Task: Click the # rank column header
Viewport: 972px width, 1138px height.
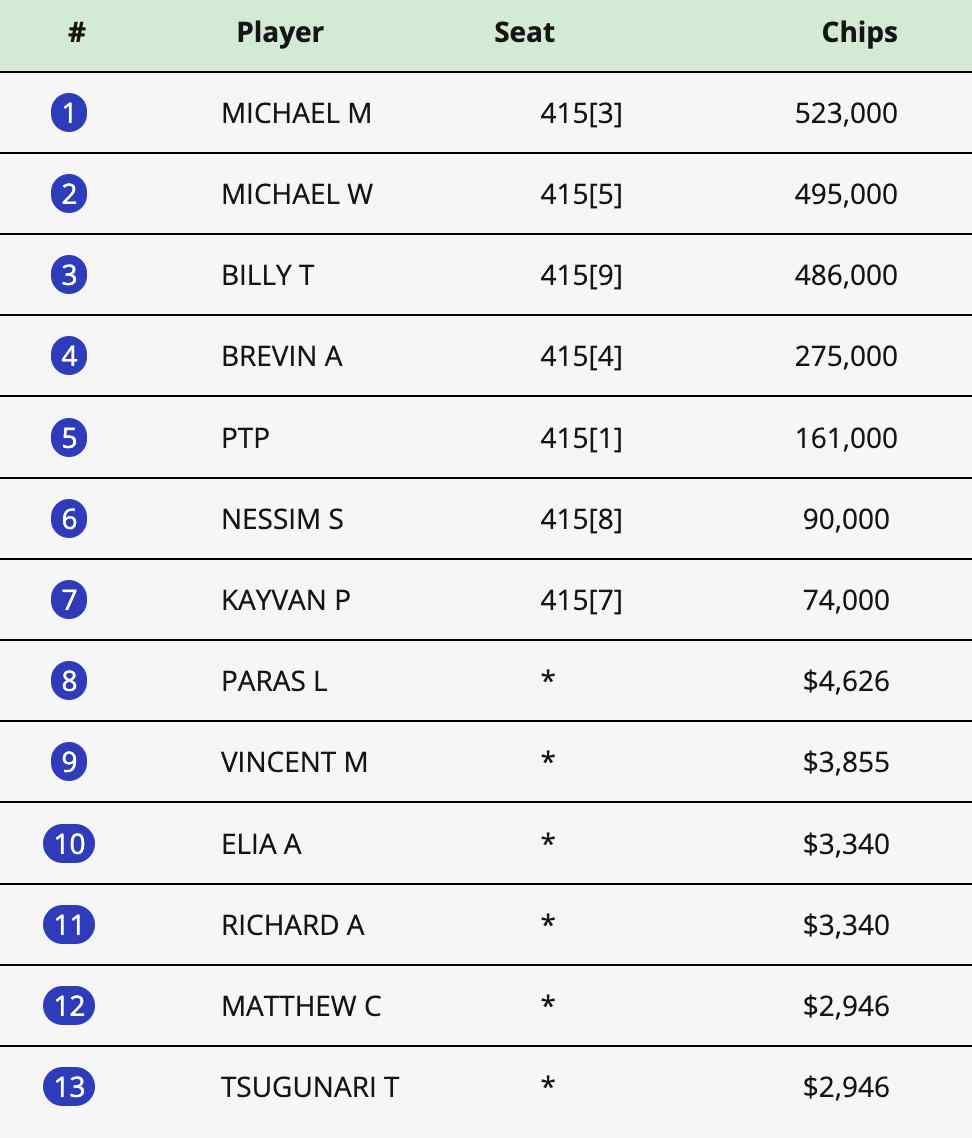Action: [x=77, y=32]
